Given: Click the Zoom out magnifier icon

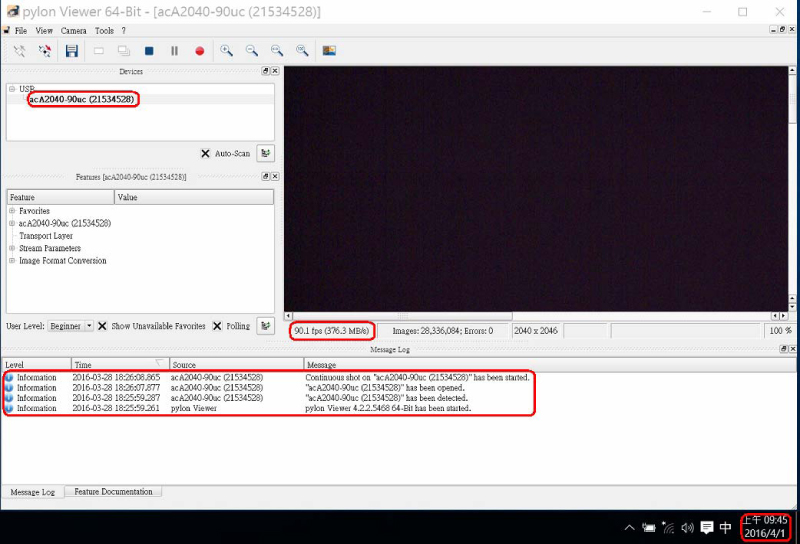Looking at the screenshot, I should [252, 51].
